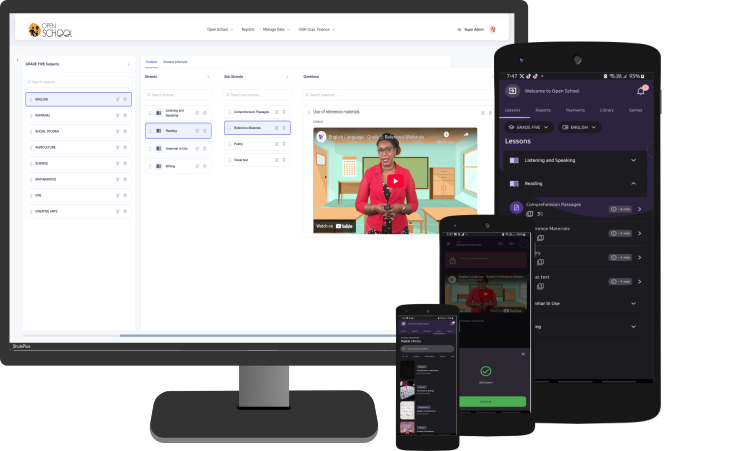
Task: Open the ENGLISH dropdown on the phone
Action: (579, 127)
